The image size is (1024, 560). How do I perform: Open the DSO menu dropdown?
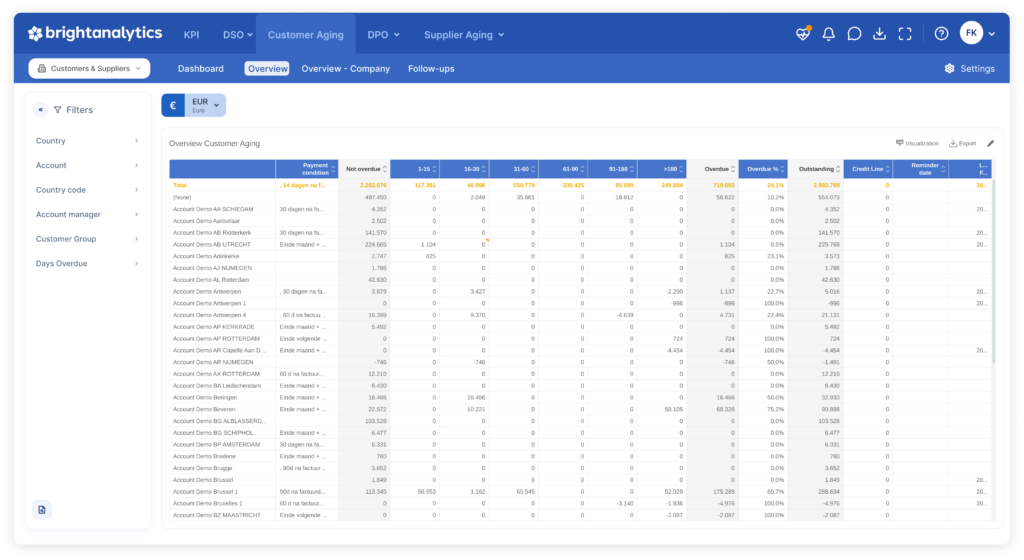coord(237,35)
